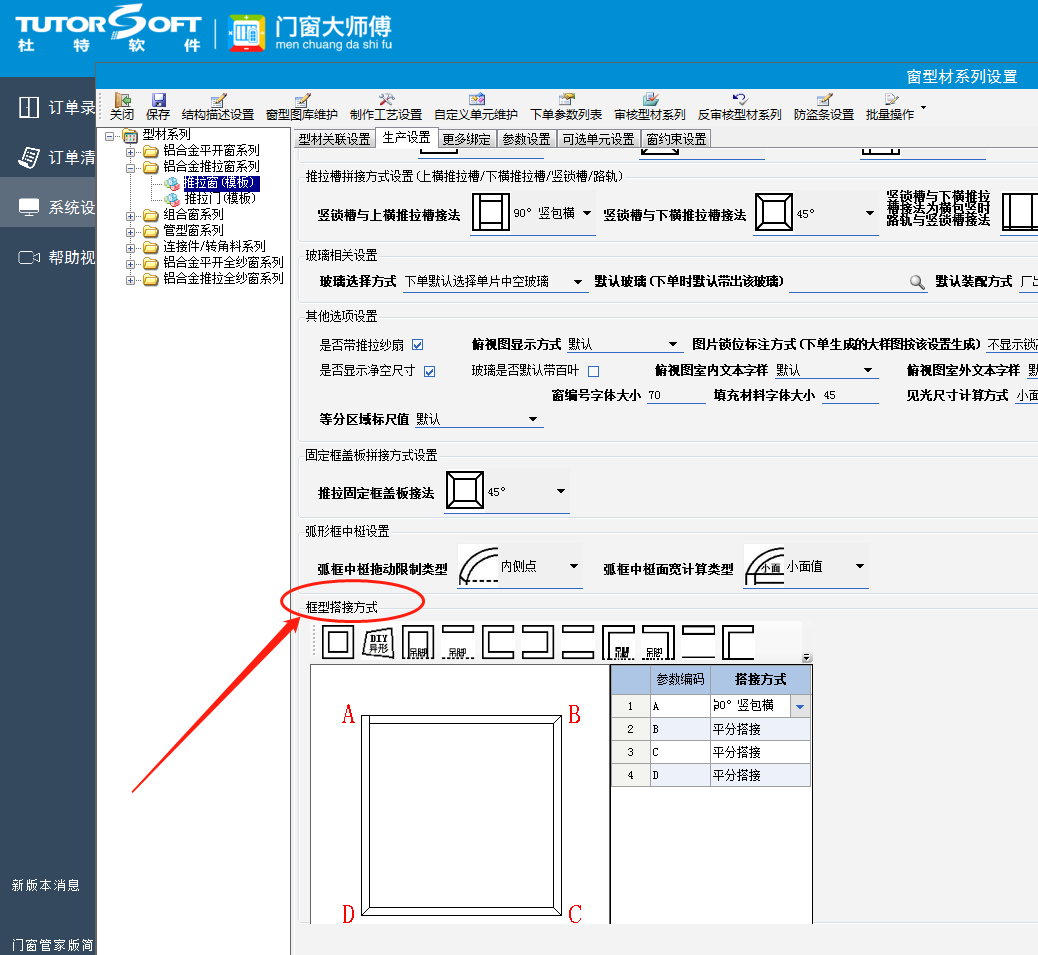This screenshot has height=955, width=1038.
Task: Open 弧框中梃面宽计算类型 dropdown
Action: pyautogui.click(x=860, y=566)
